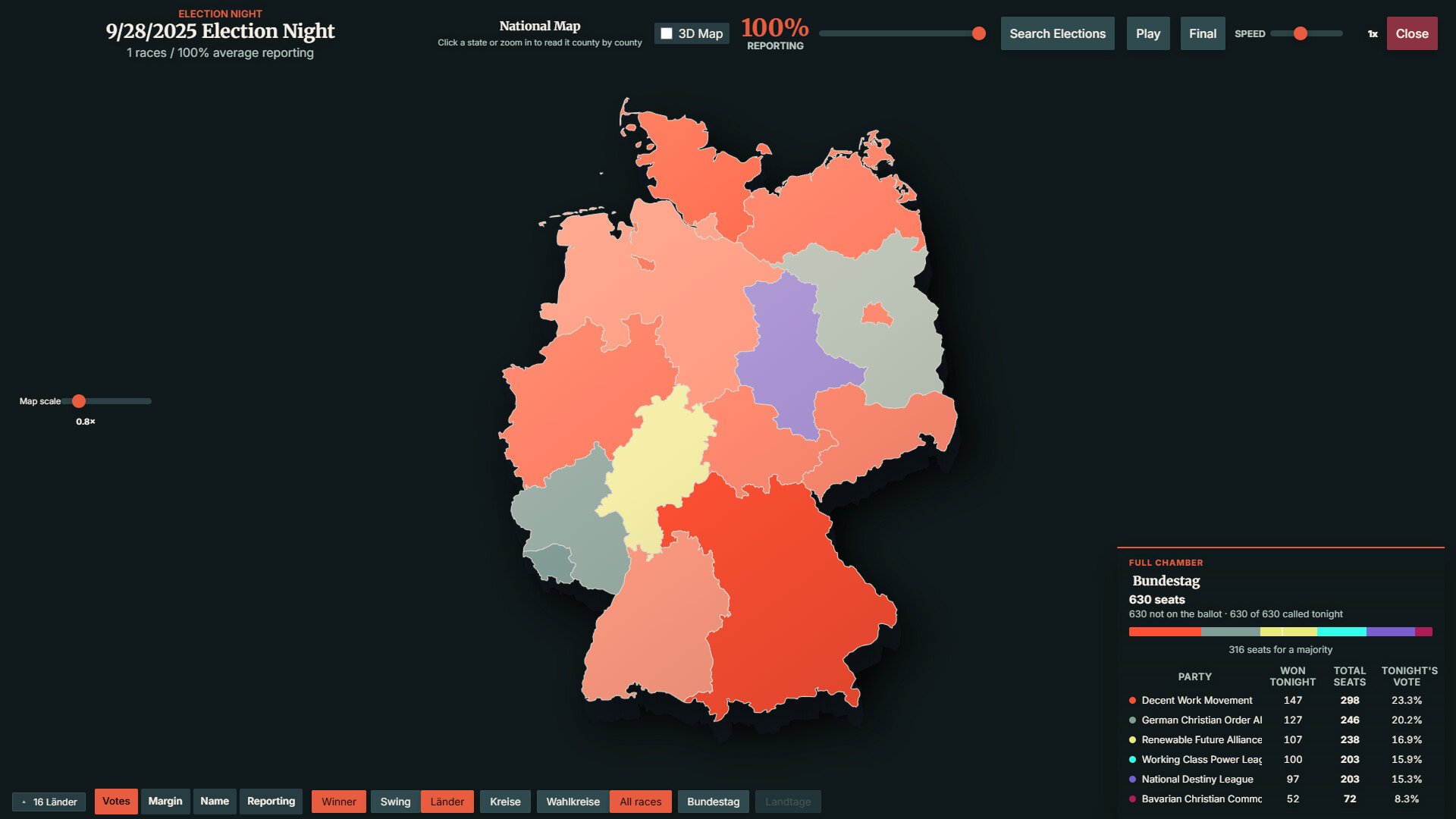This screenshot has width=1456, height=819.
Task: Enable the 3D Map checkbox
Action: coord(667,33)
